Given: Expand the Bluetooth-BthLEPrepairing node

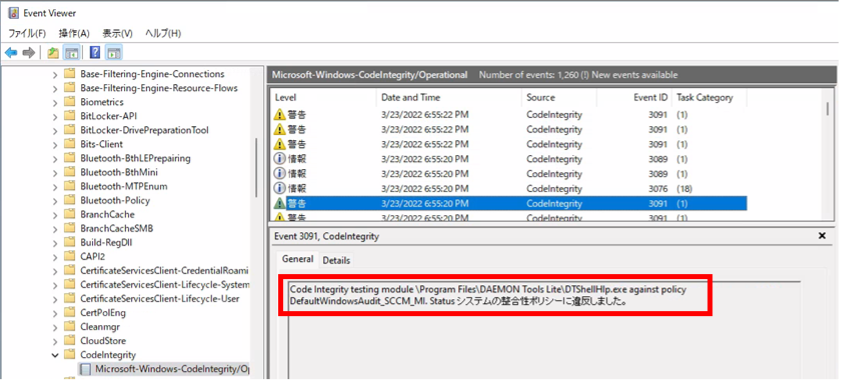Looking at the screenshot, I should coord(55,158).
